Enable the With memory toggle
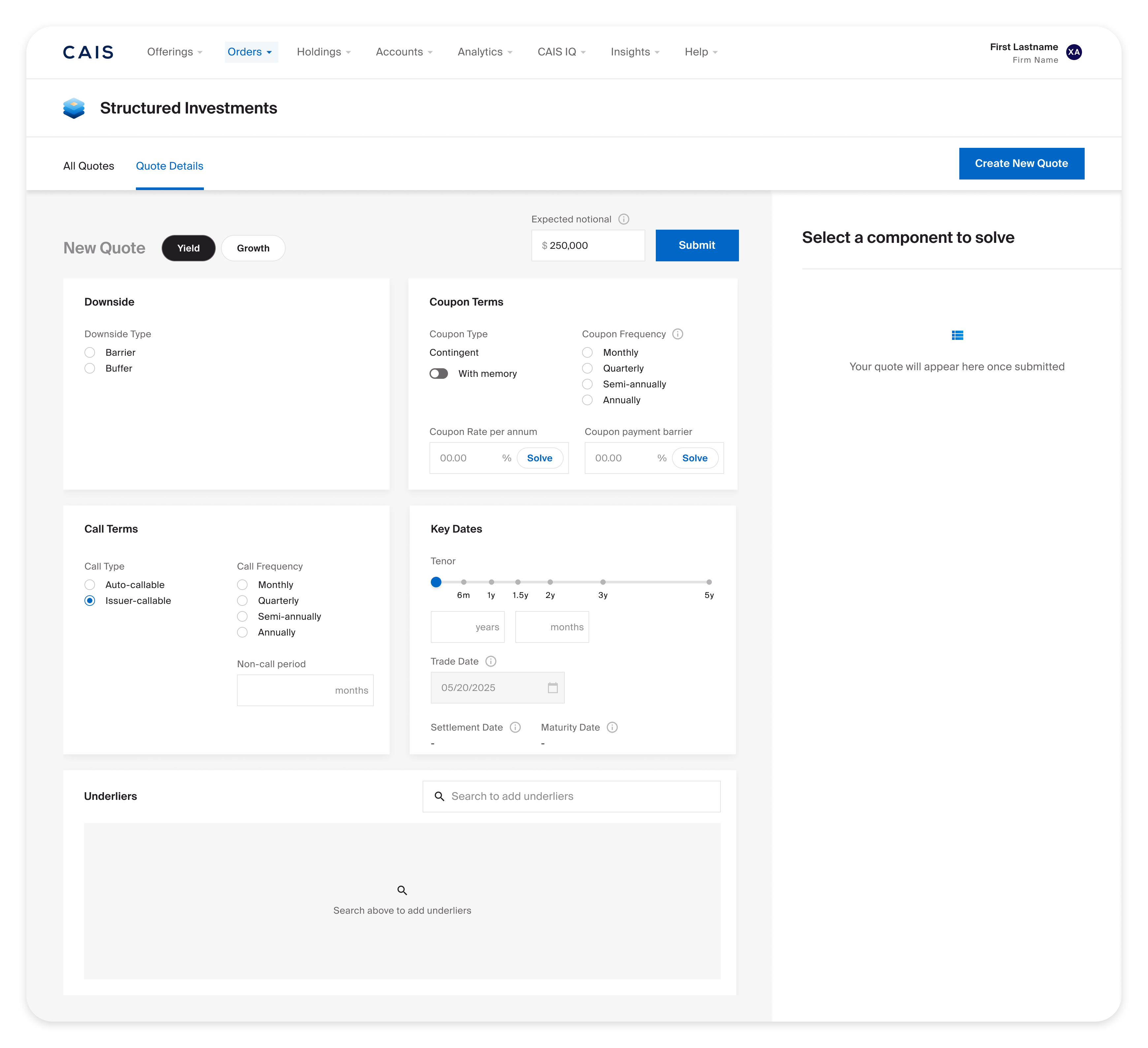This screenshot has height=1048, width=1148. (x=438, y=374)
